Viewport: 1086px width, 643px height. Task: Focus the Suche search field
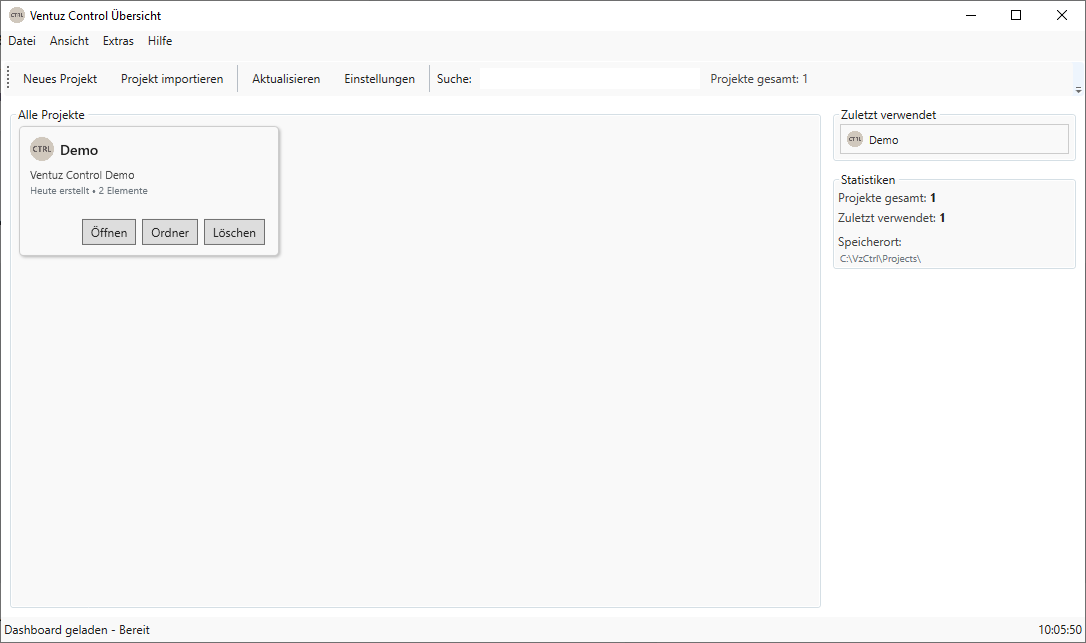pos(589,79)
